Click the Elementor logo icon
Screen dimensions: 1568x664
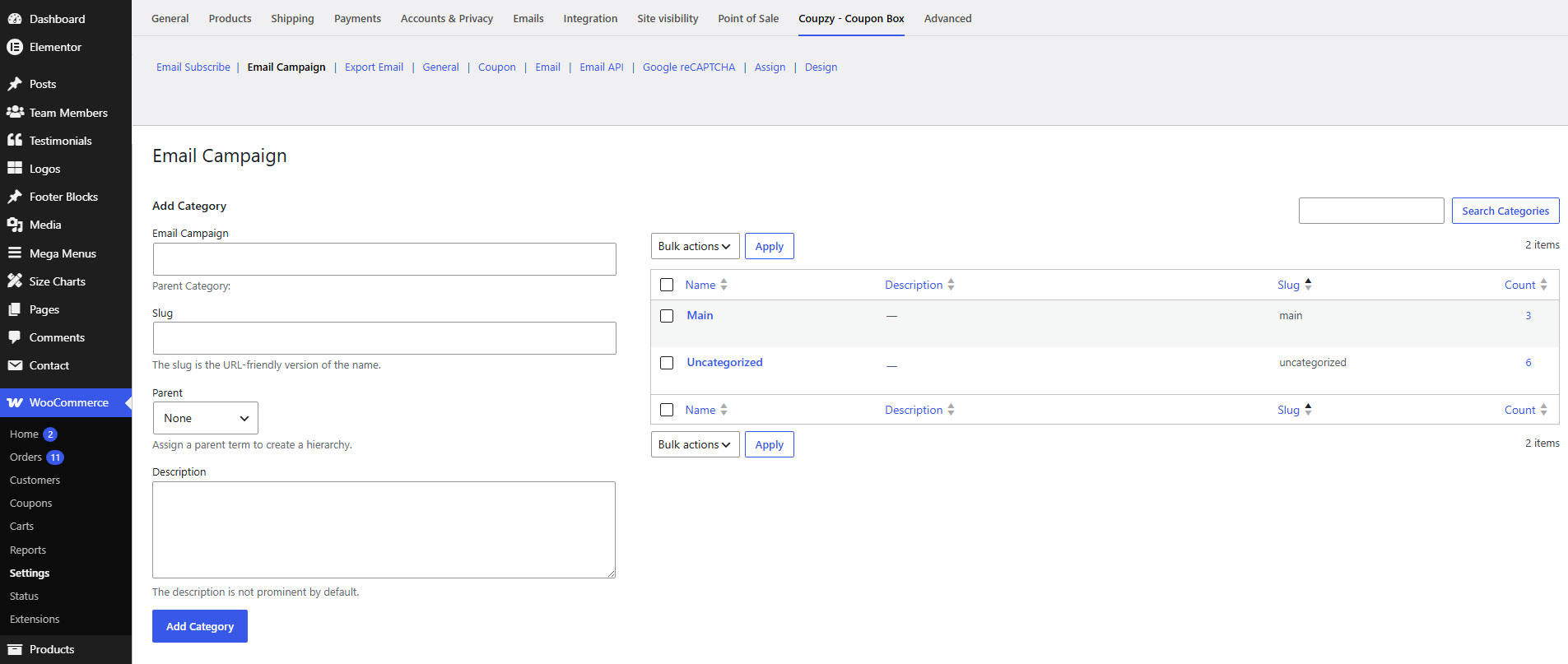(x=15, y=47)
